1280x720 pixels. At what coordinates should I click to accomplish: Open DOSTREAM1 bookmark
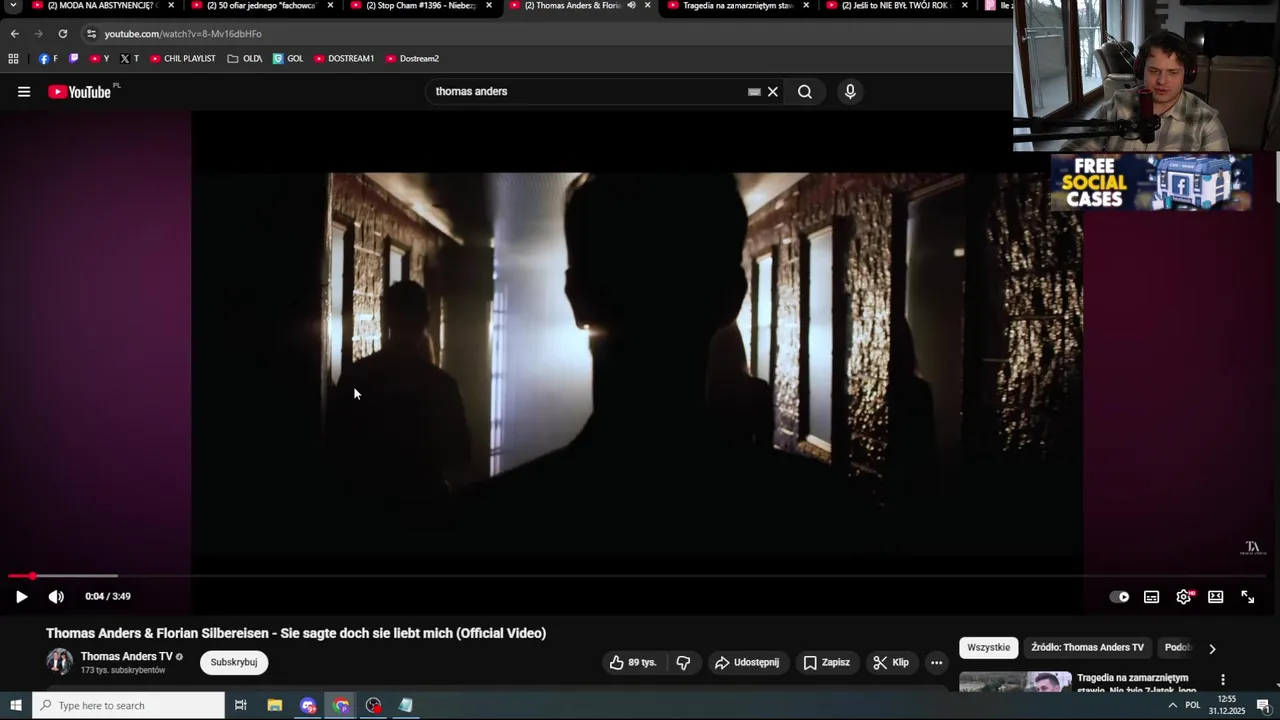pos(344,59)
